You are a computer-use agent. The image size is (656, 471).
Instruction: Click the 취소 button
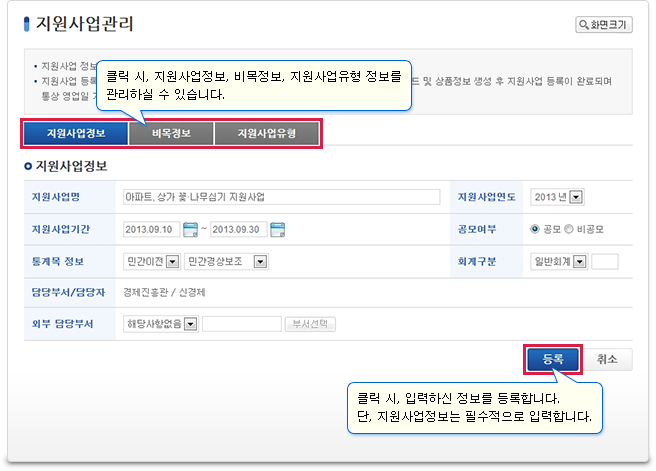click(607, 359)
